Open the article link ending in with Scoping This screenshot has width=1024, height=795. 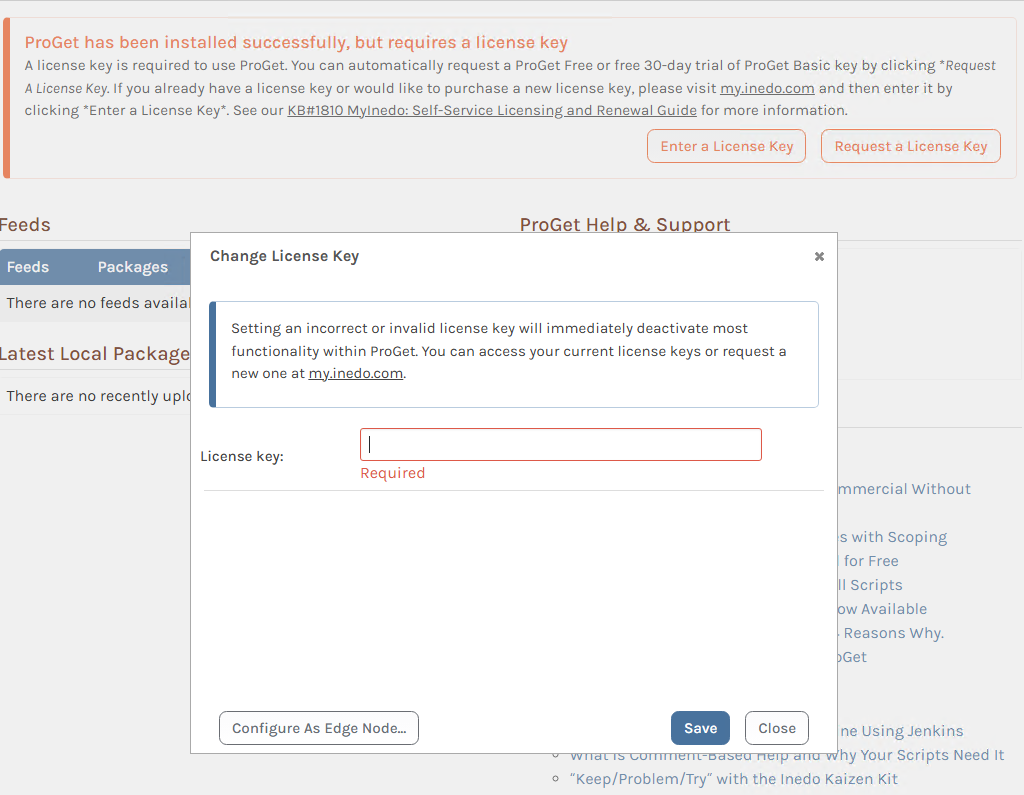click(x=892, y=537)
